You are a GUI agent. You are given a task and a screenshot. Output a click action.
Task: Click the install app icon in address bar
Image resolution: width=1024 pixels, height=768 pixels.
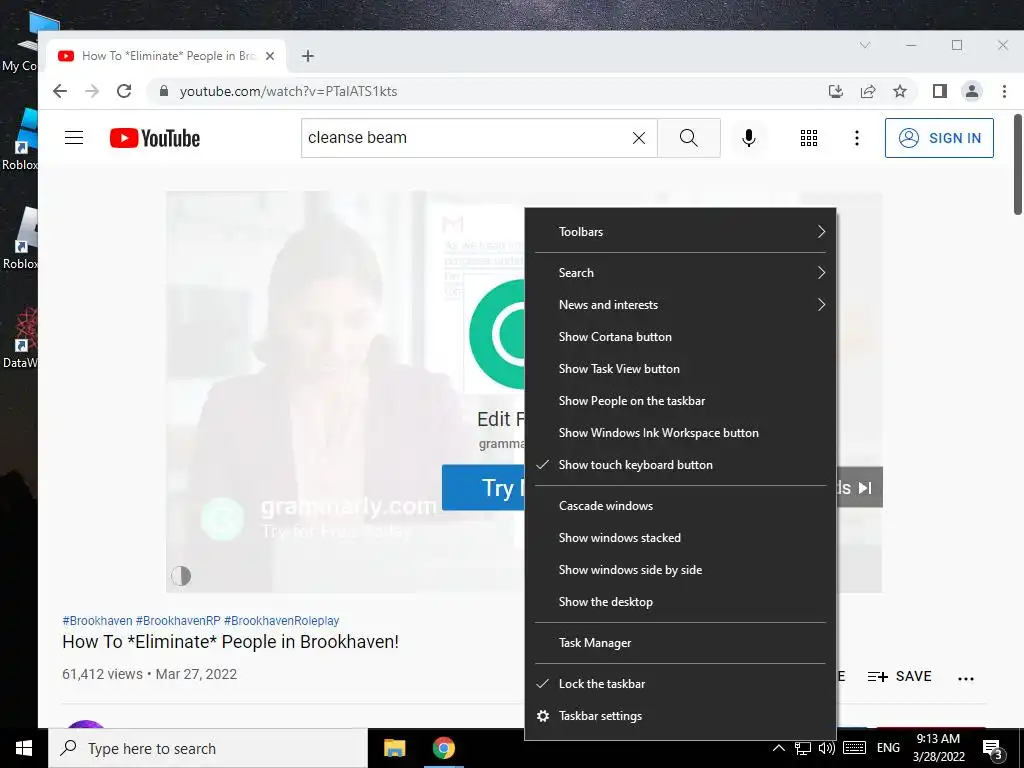(836, 91)
